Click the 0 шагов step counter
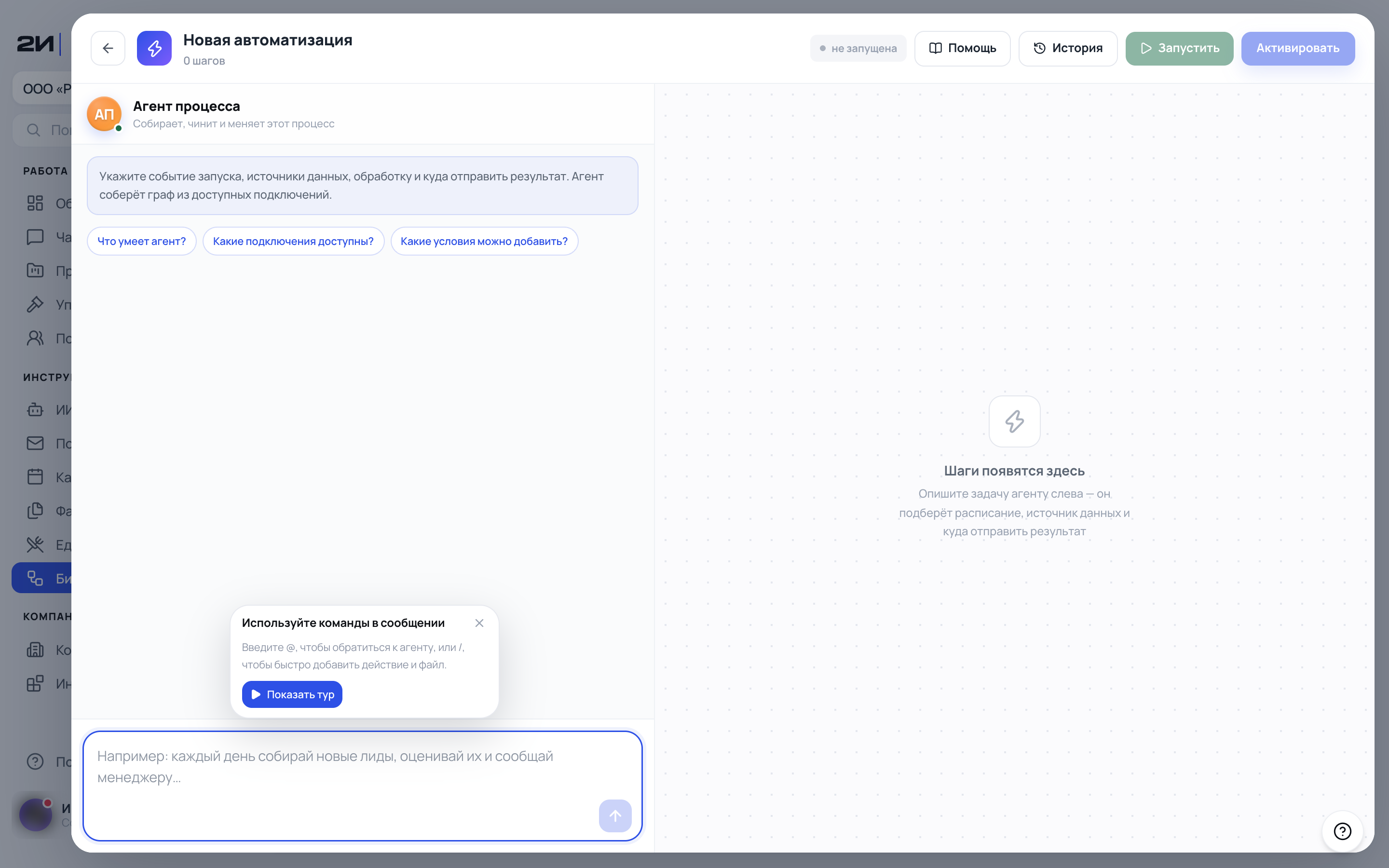 pyautogui.click(x=204, y=61)
